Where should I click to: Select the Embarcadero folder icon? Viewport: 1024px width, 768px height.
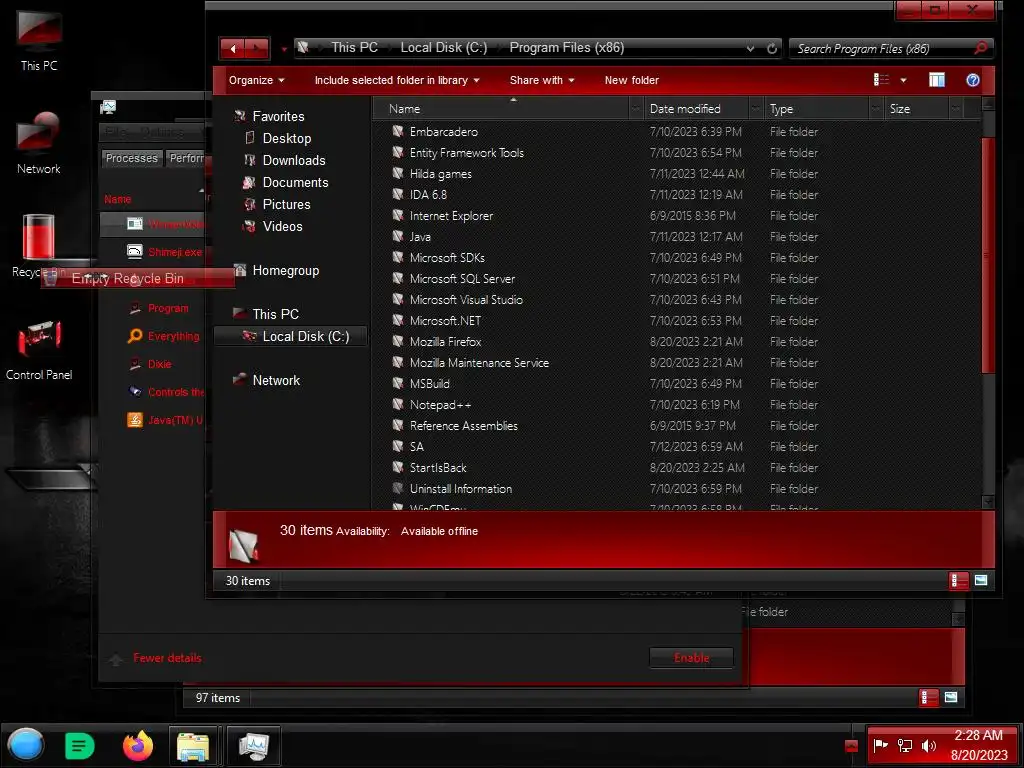click(x=398, y=131)
